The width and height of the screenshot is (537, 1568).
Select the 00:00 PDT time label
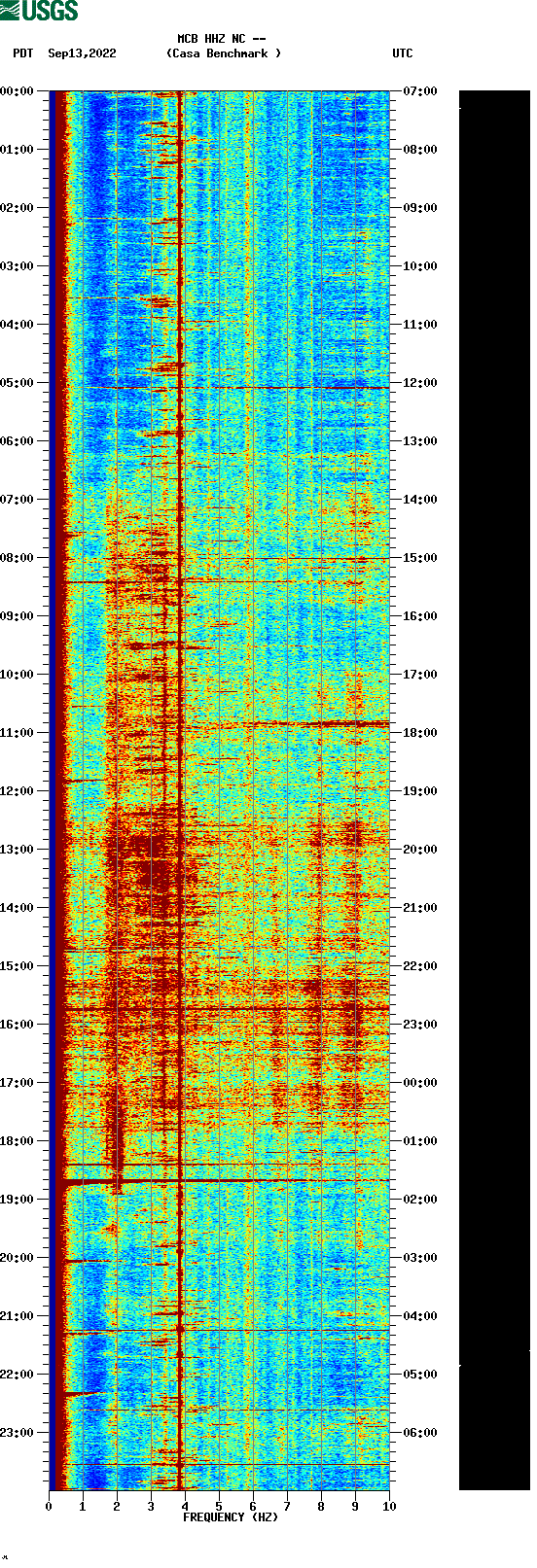tap(18, 91)
